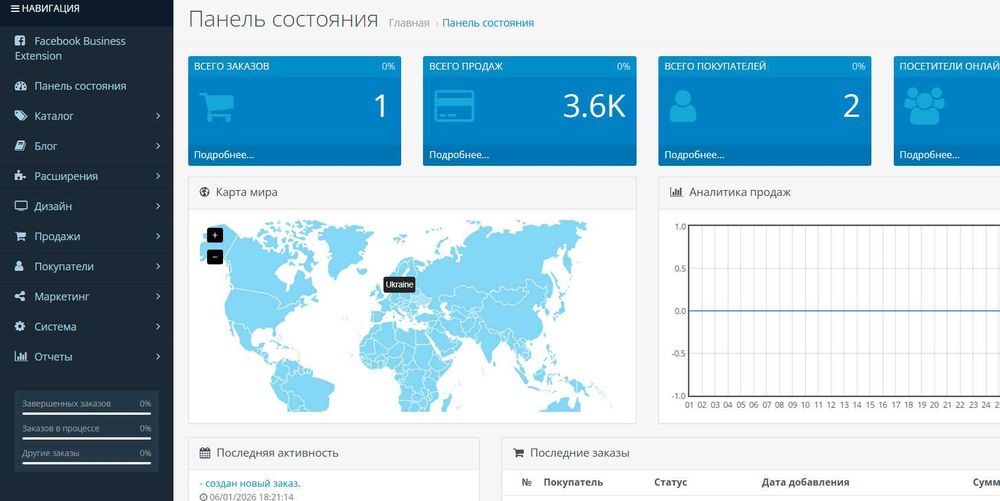The image size is (1000, 501).
Task: Click the cart icon in Последние заказы header
Action: coord(518,453)
